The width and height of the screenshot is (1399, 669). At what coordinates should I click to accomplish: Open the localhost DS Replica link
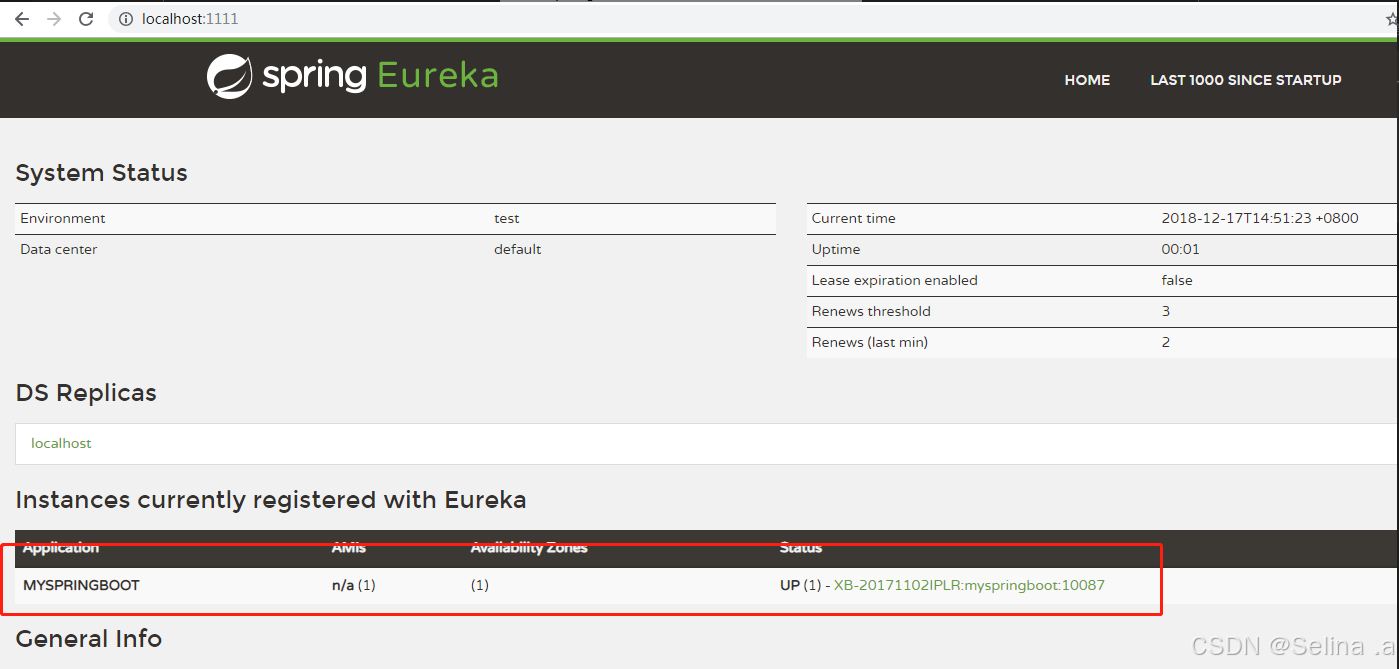click(x=61, y=443)
